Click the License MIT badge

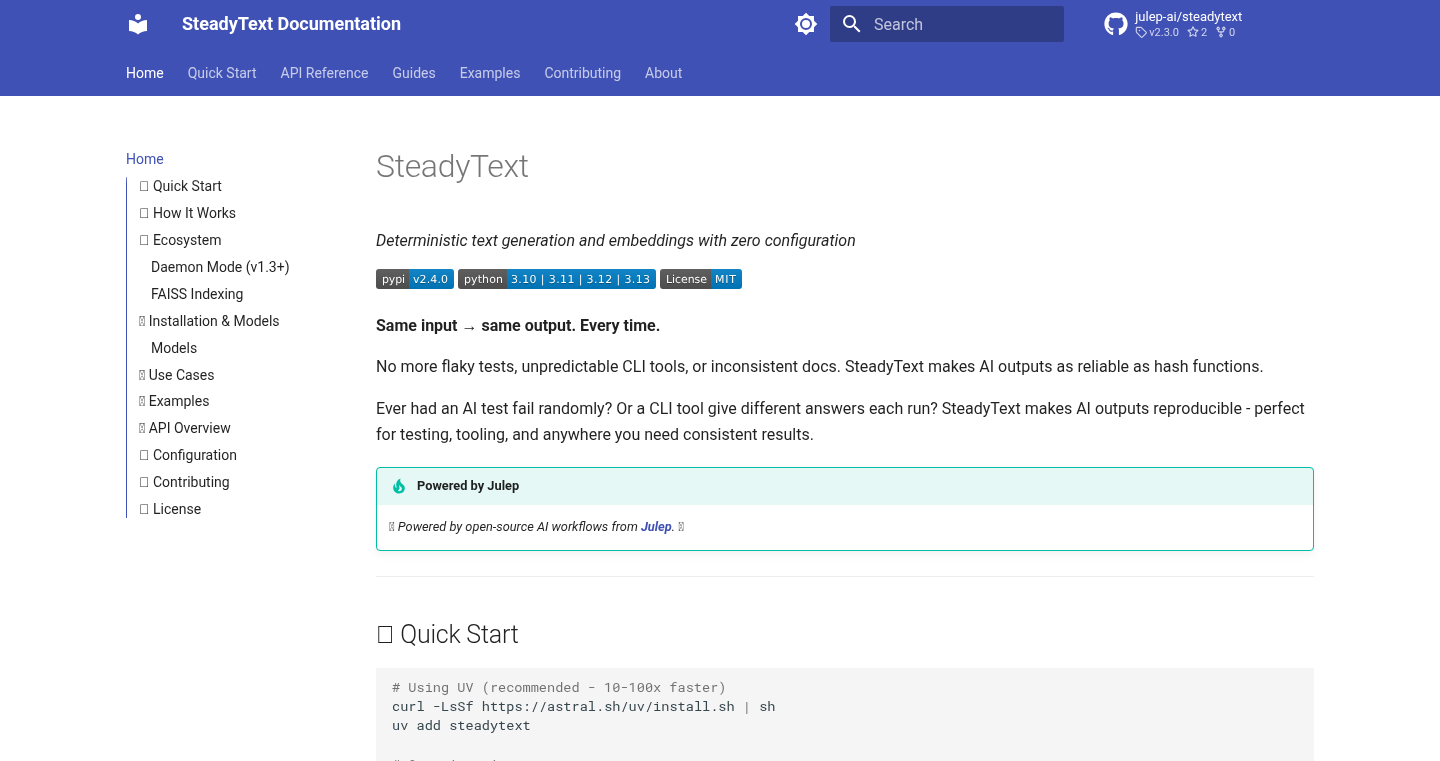(x=701, y=279)
